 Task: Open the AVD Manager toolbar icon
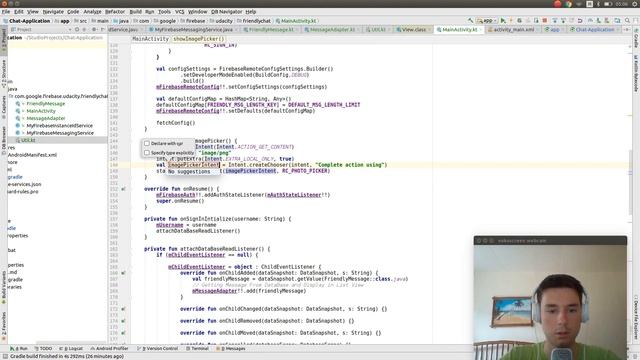[598, 20]
